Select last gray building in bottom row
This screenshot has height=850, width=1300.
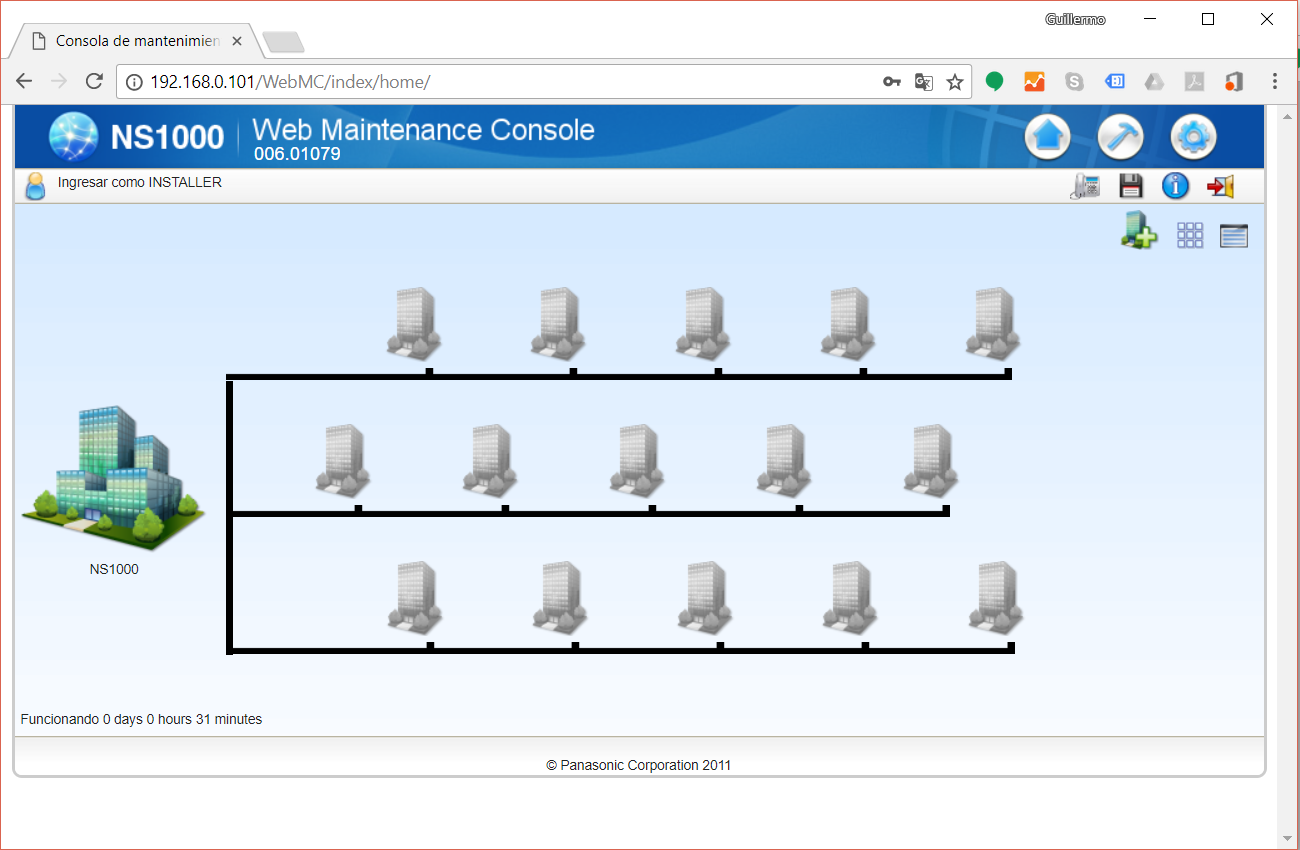pyautogui.click(x=996, y=597)
